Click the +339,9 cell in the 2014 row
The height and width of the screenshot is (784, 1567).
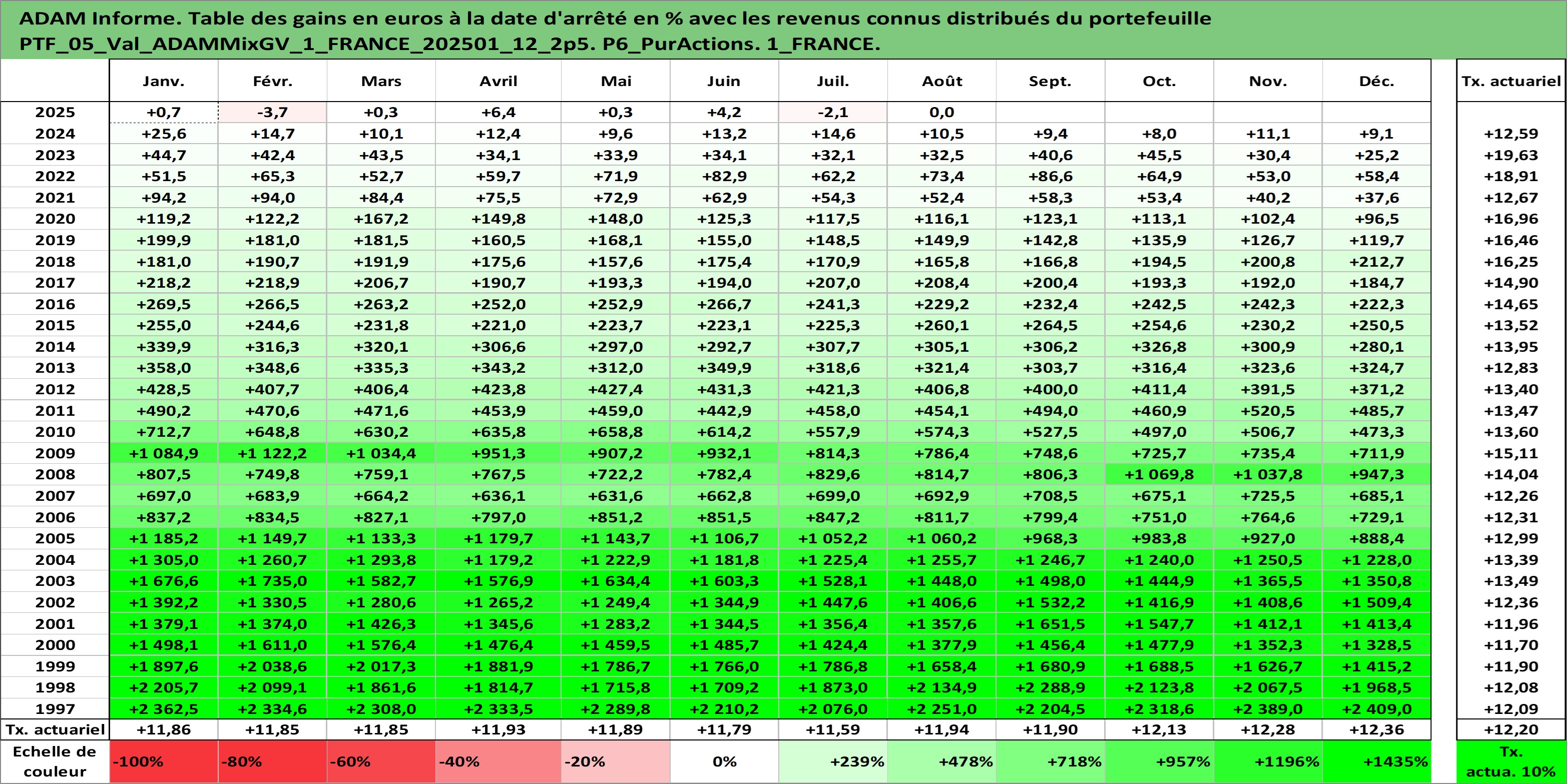(x=164, y=347)
